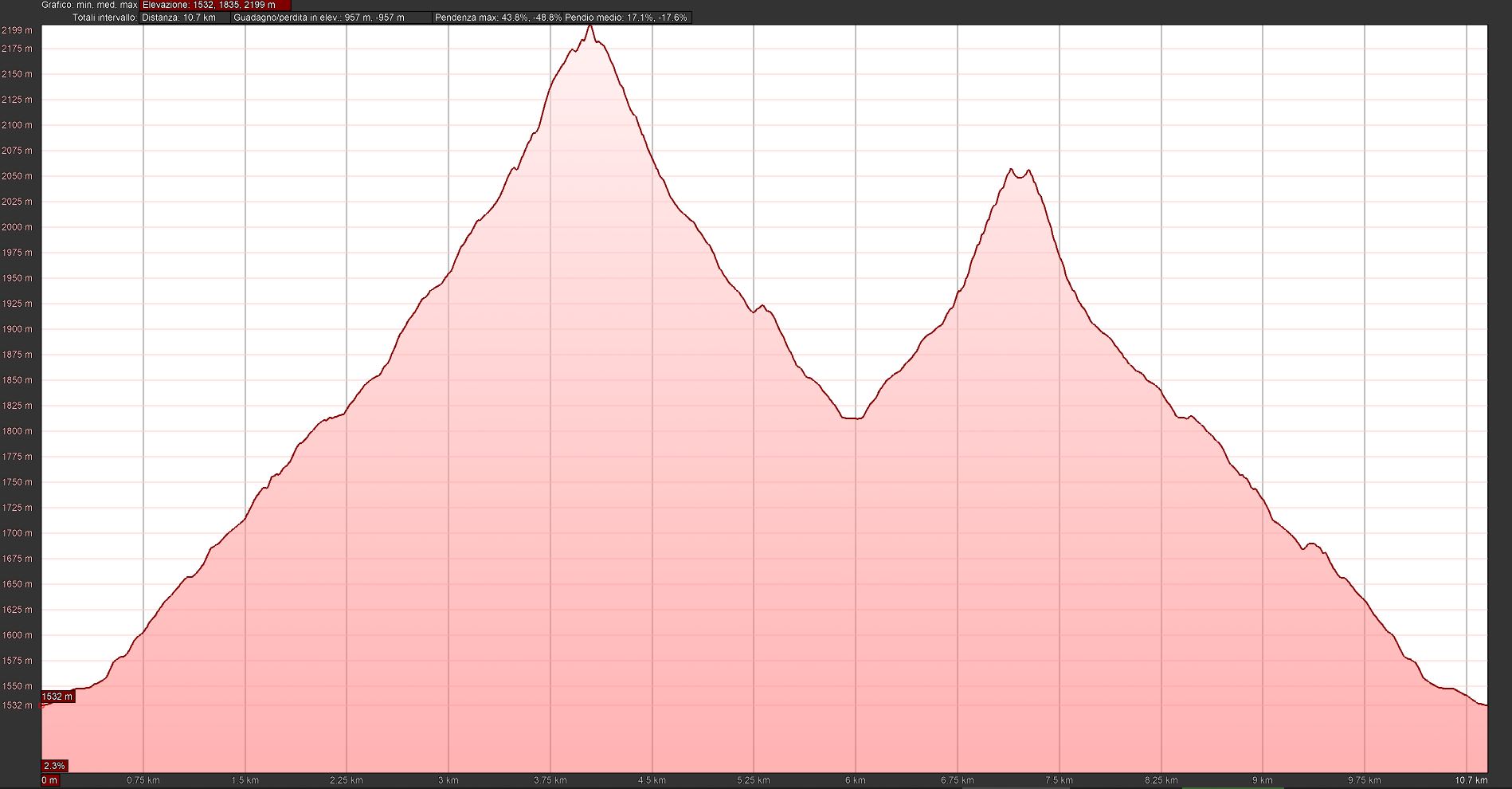Click the 2.3% slope indicator tag
Viewport: 1512px width, 789px height.
click(54, 766)
